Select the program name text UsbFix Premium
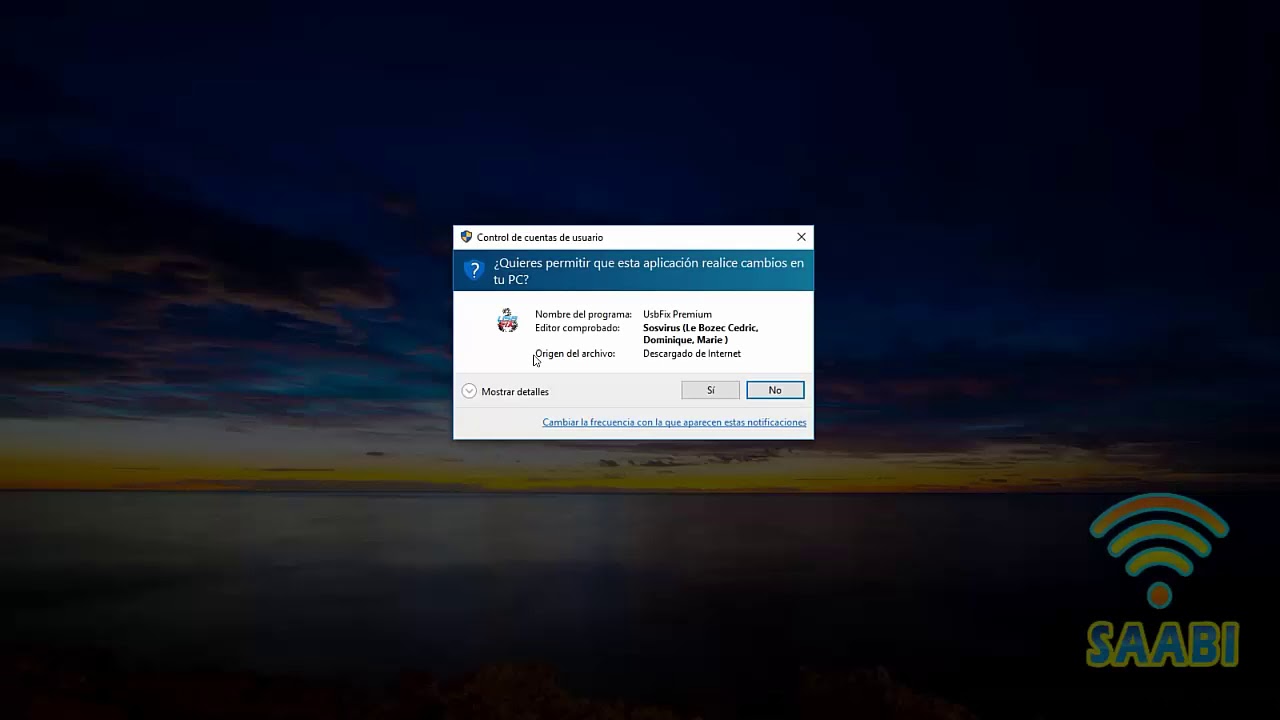This screenshot has width=1280, height=720. coord(677,314)
